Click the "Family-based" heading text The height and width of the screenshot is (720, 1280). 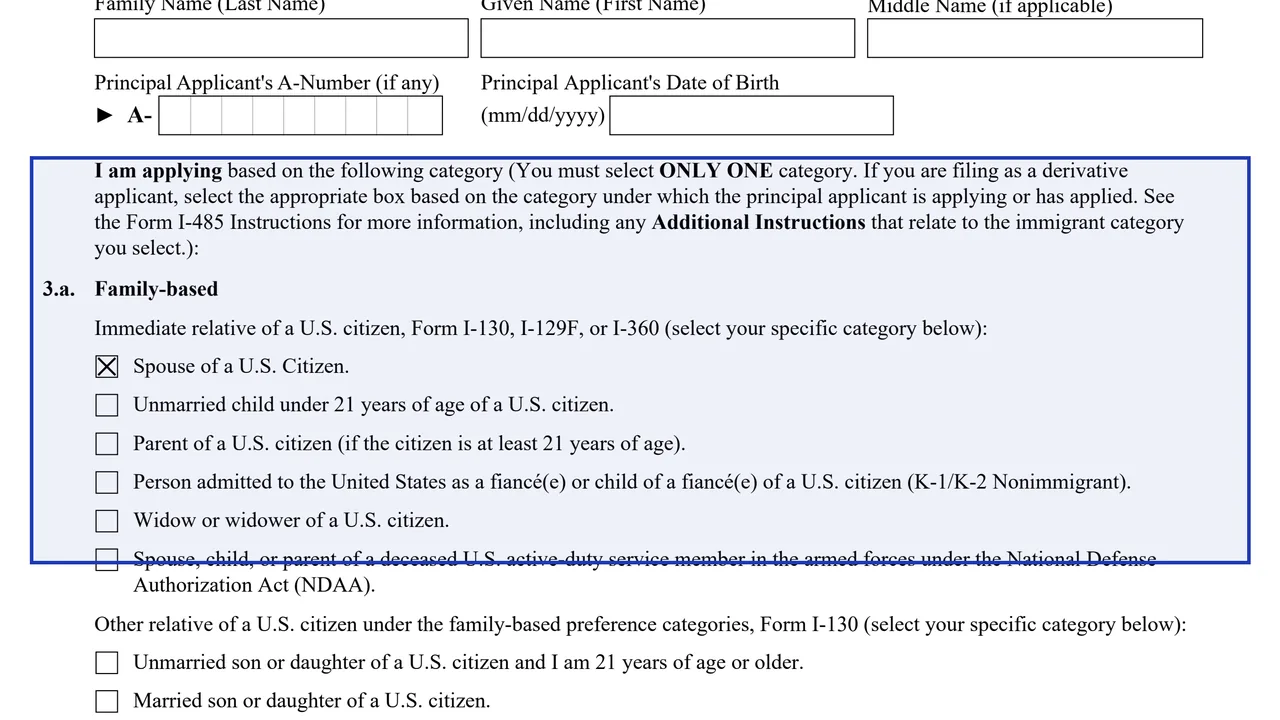pyautogui.click(x=156, y=289)
